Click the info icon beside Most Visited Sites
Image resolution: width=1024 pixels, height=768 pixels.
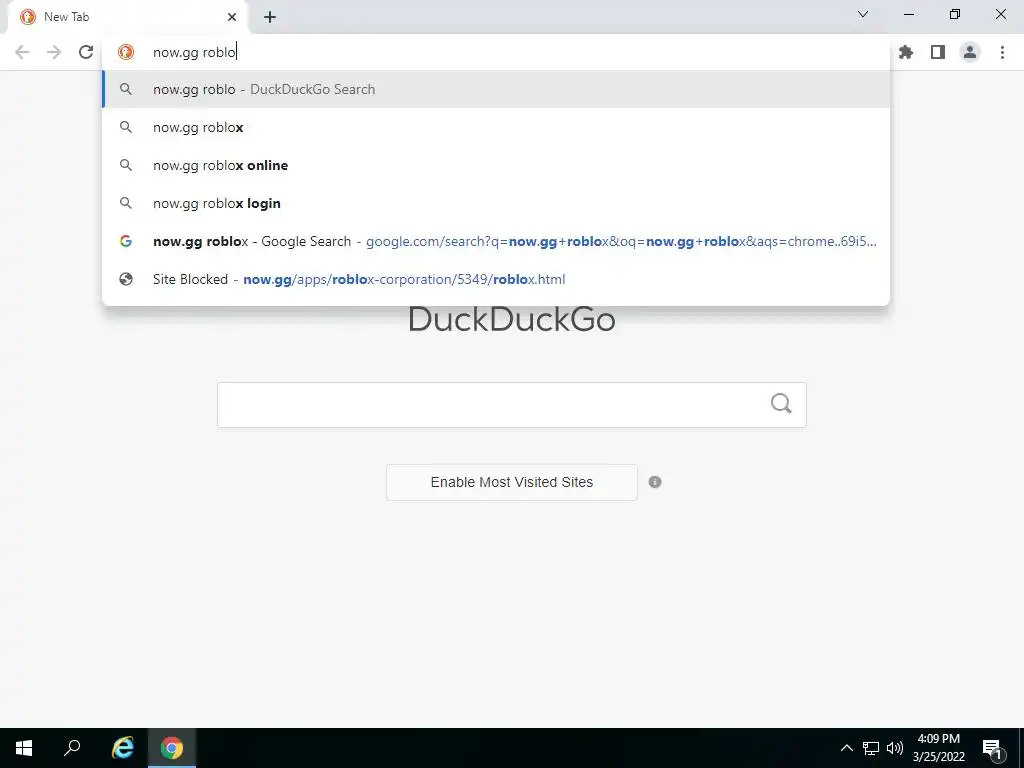point(655,482)
